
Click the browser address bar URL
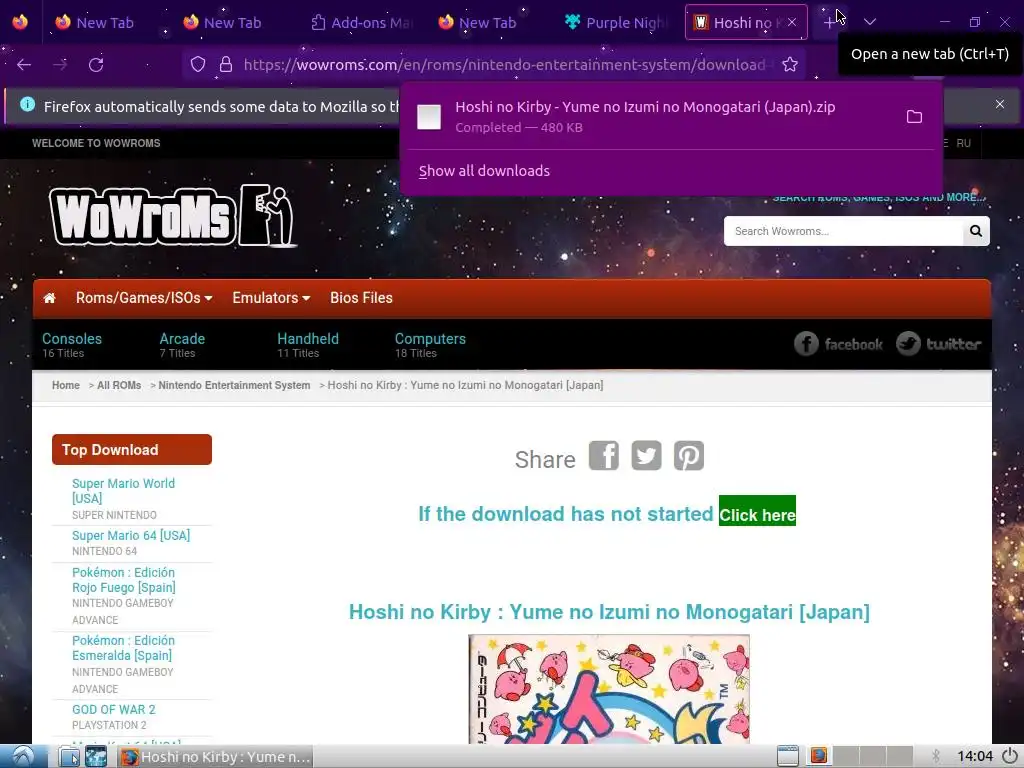[x=504, y=65]
